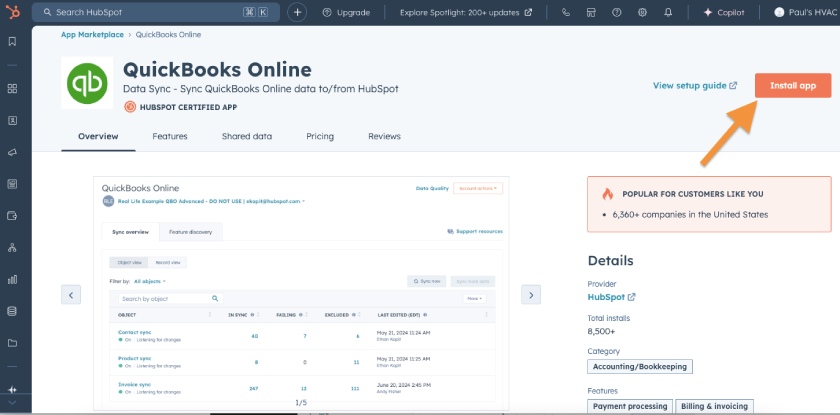The height and width of the screenshot is (415, 840).
Task: Open the Bookmarks sidebar icon
Action: tap(12, 42)
